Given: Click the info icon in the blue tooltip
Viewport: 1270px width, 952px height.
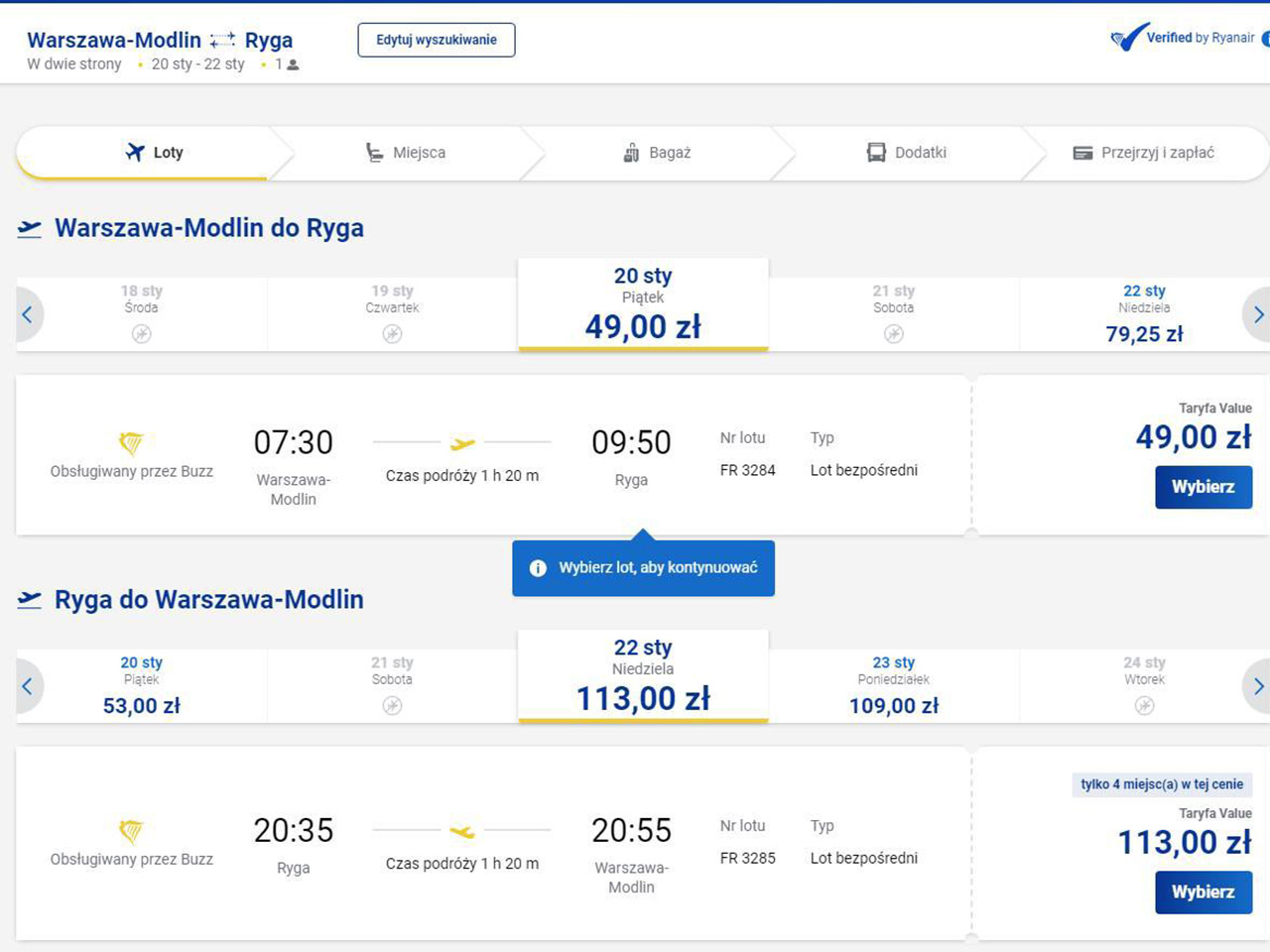Looking at the screenshot, I should pos(538,568).
